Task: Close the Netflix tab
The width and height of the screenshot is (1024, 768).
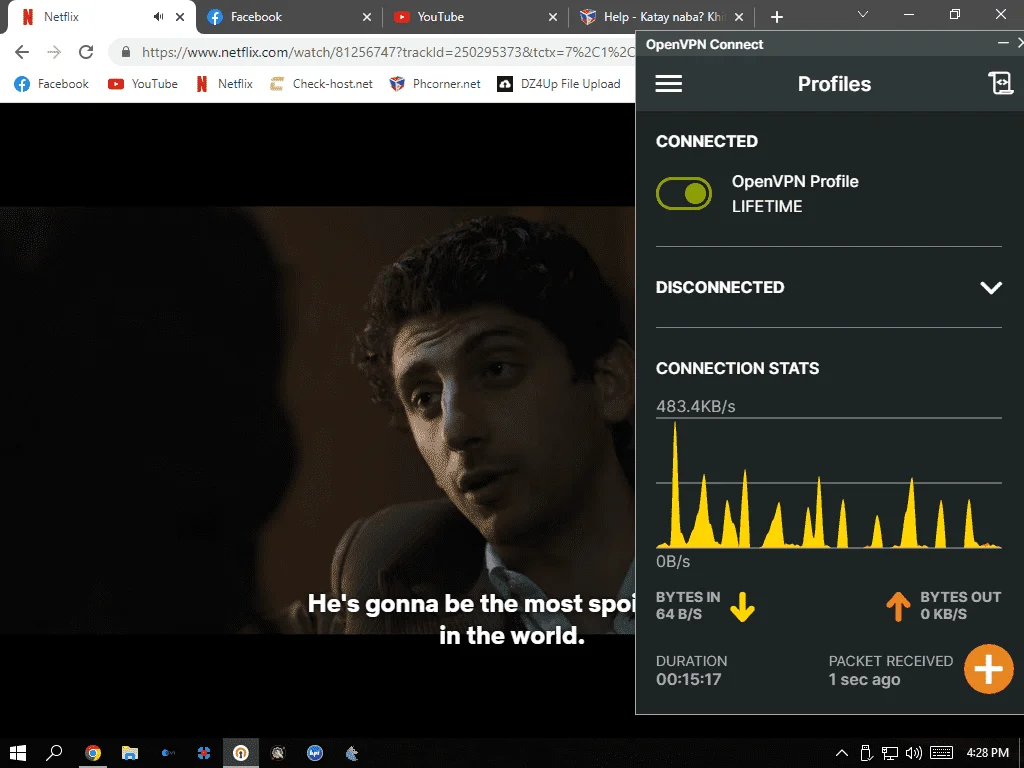Action: coord(180,17)
